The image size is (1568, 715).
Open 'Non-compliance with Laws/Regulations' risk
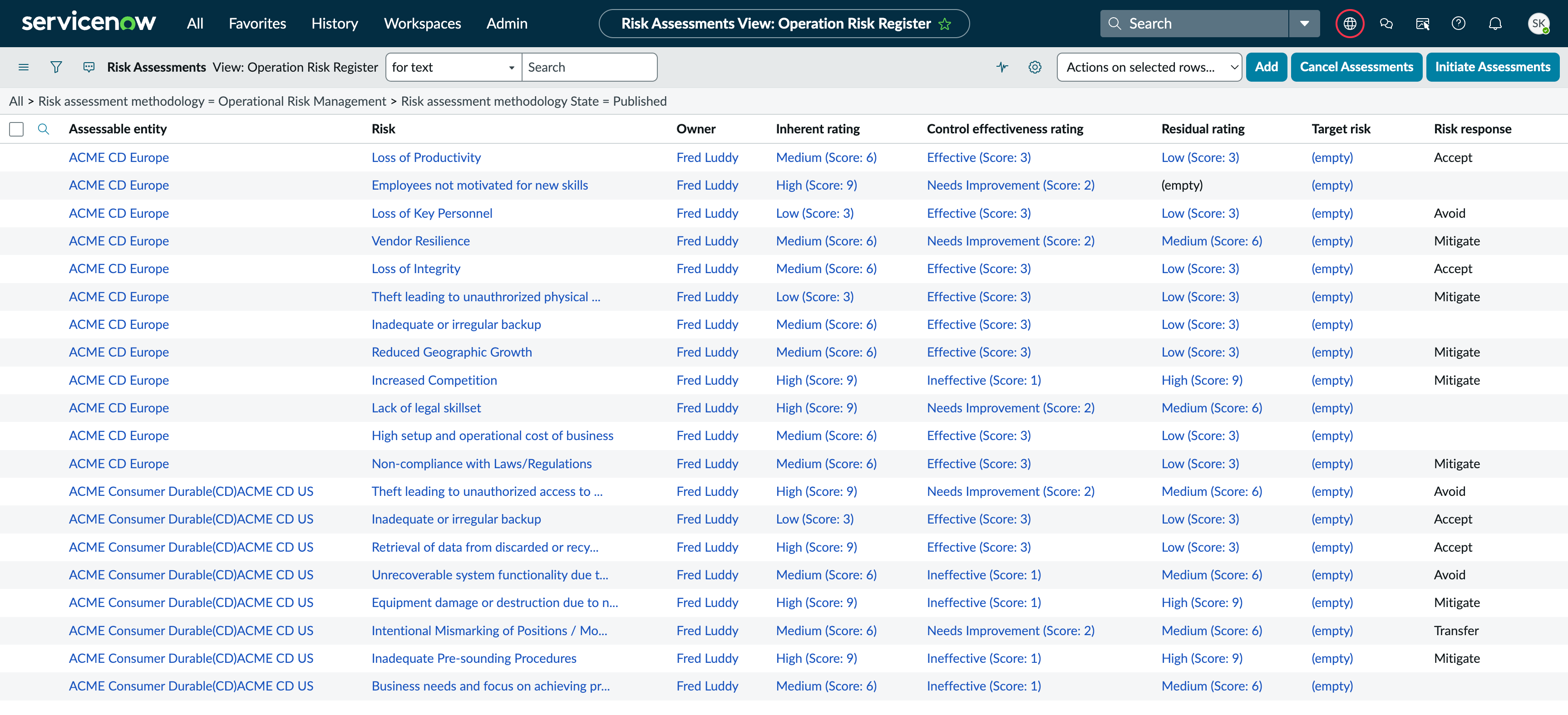[x=482, y=463]
